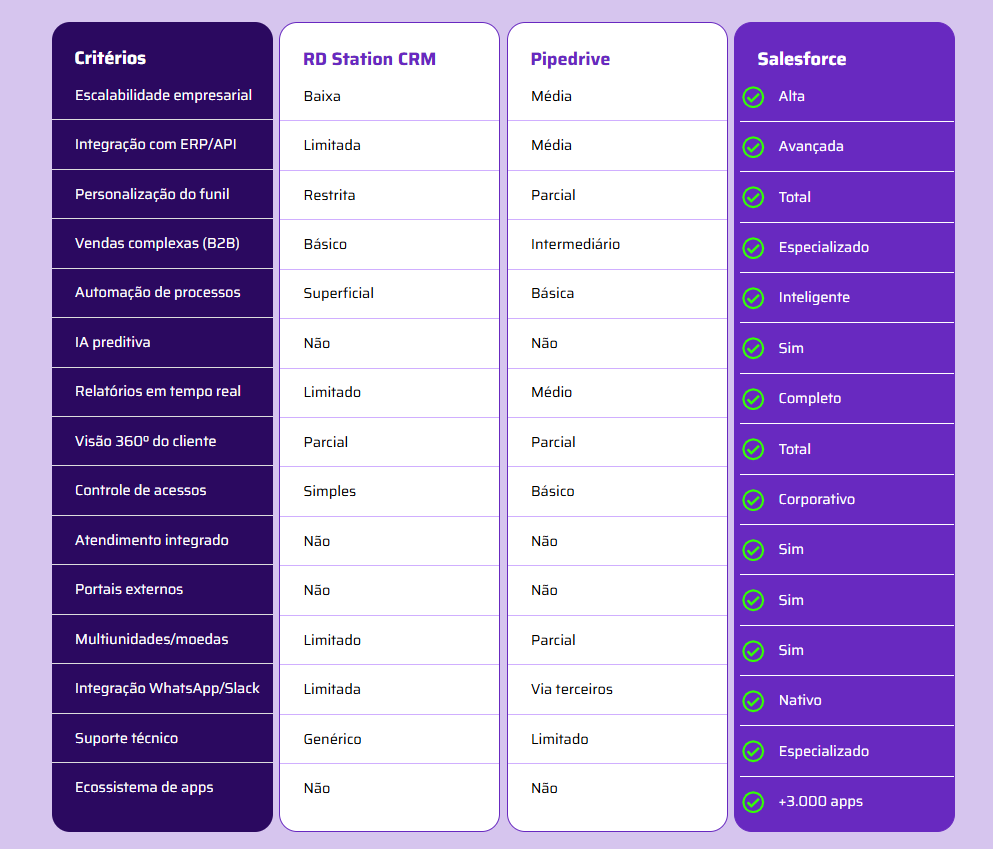Click the Suporte técnico criterion
This screenshot has width=993, height=849.
pyautogui.click(x=127, y=738)
